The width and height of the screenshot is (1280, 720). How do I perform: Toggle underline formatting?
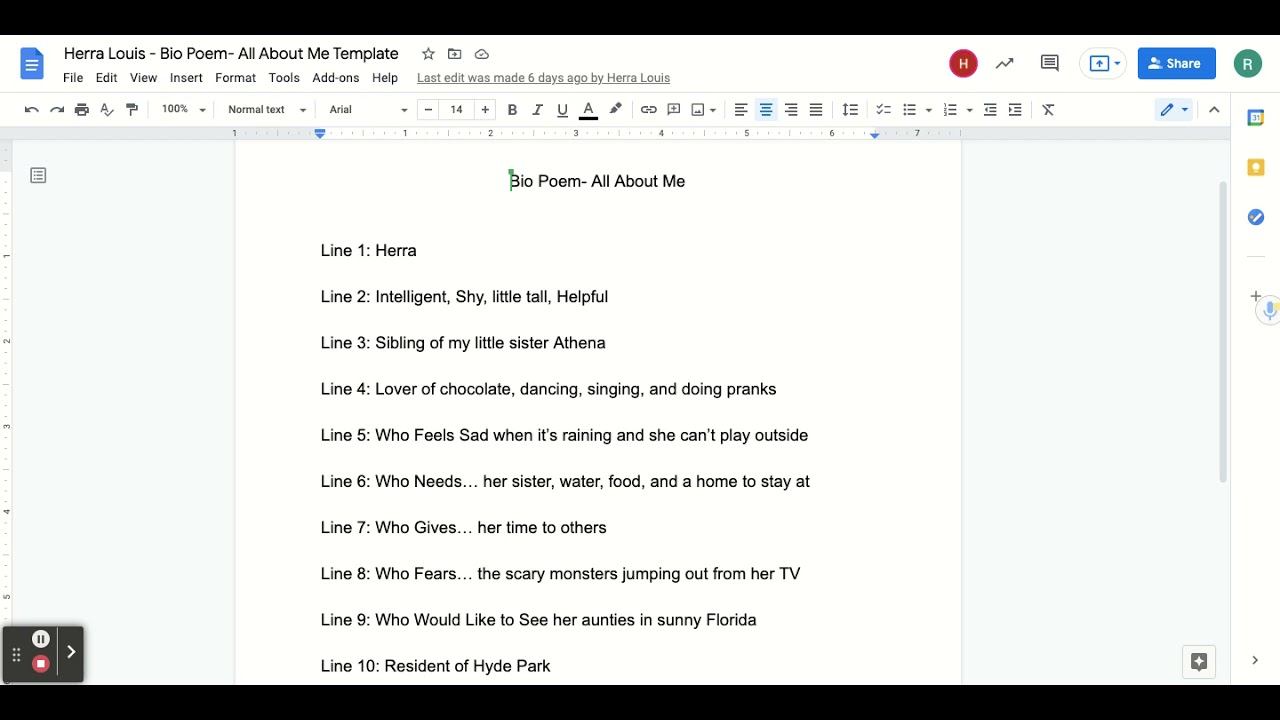point(562,110)
